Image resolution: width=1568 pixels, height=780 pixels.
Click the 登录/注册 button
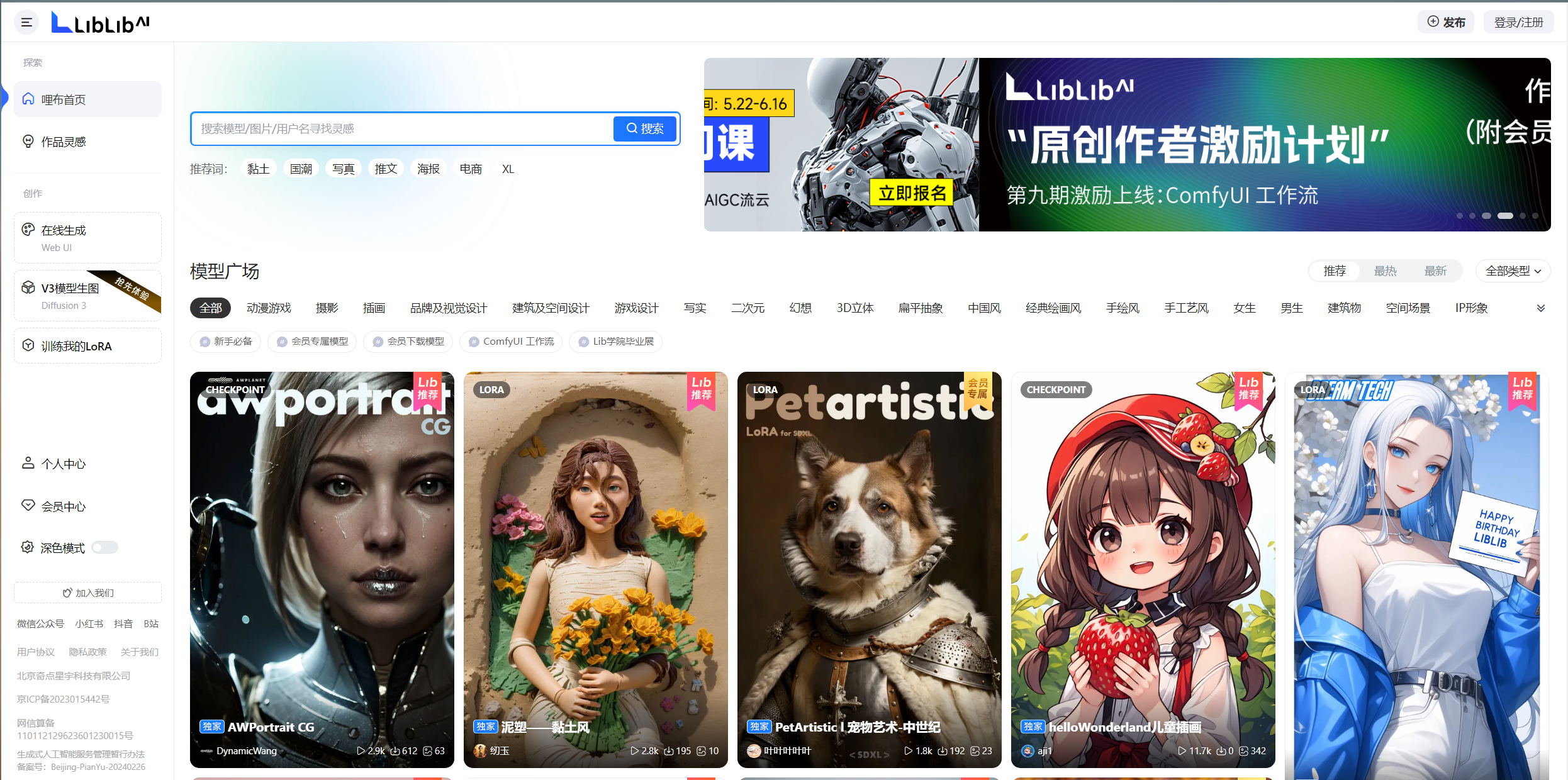[1518, 23]
